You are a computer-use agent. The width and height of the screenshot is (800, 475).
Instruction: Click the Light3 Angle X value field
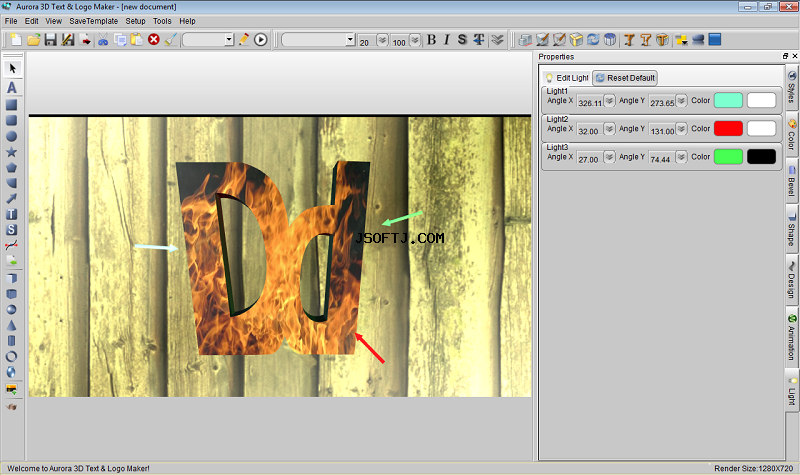(589, 158)
